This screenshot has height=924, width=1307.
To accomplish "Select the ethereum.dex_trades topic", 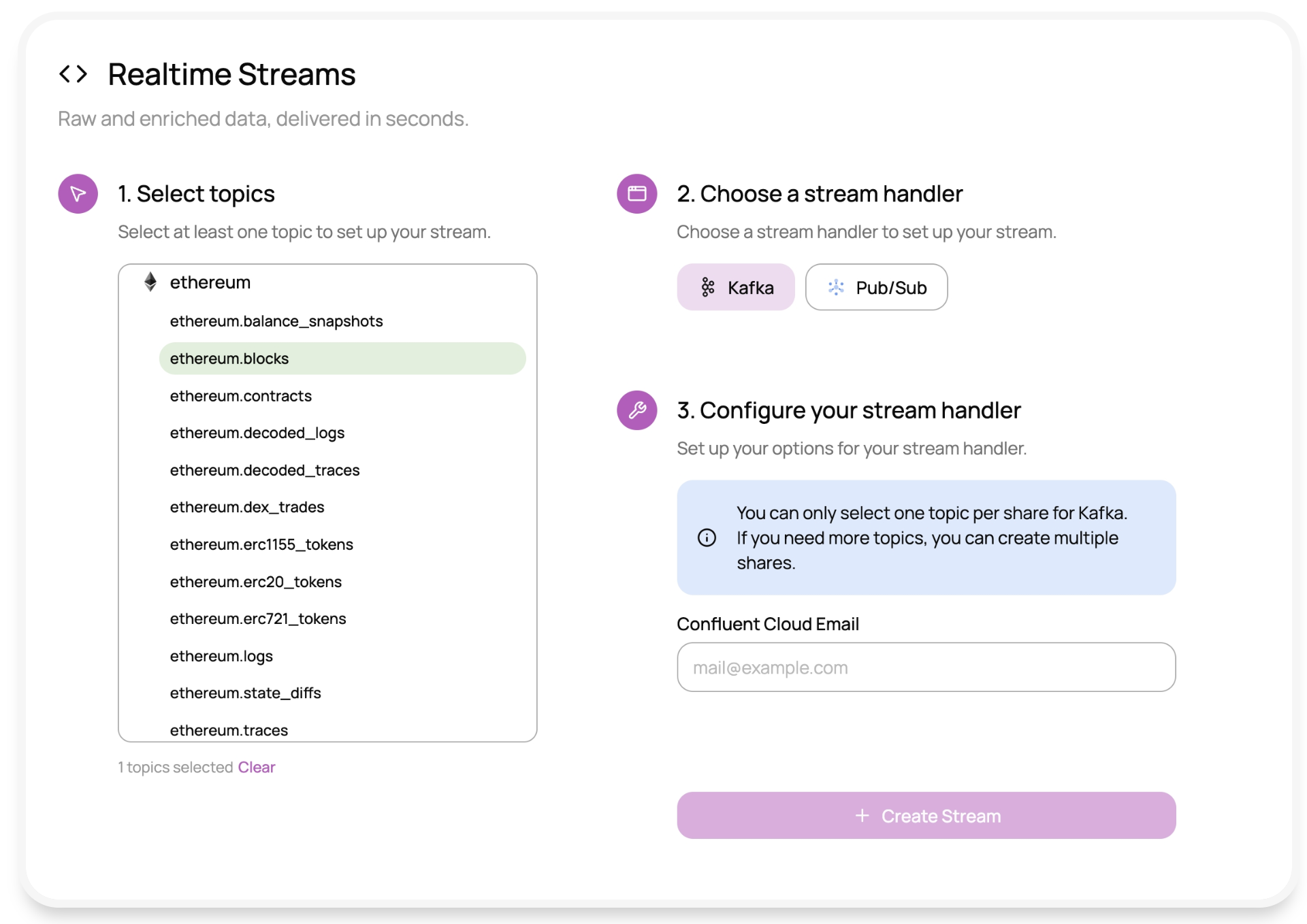I will [246, 507].
